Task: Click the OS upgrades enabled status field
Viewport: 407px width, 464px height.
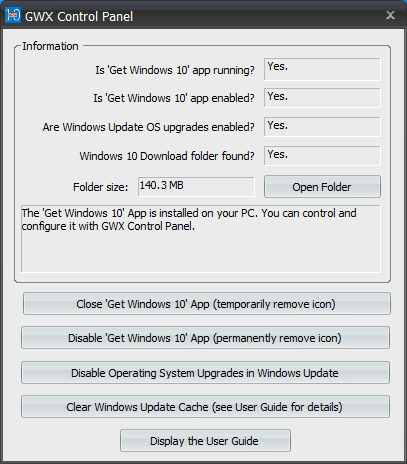Action: pos(322,127)
